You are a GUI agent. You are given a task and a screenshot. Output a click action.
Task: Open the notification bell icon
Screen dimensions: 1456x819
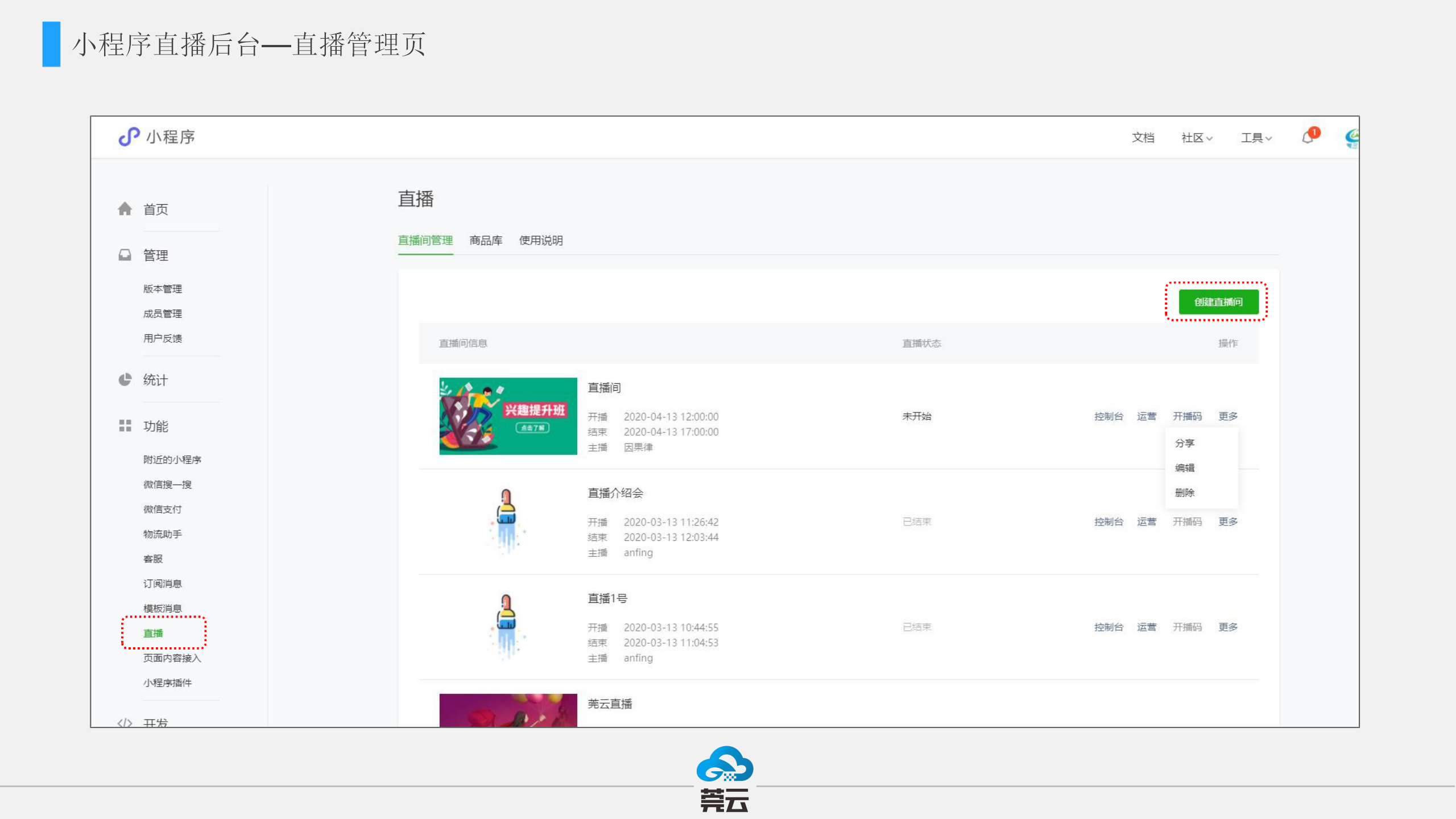coord(1308,137)
